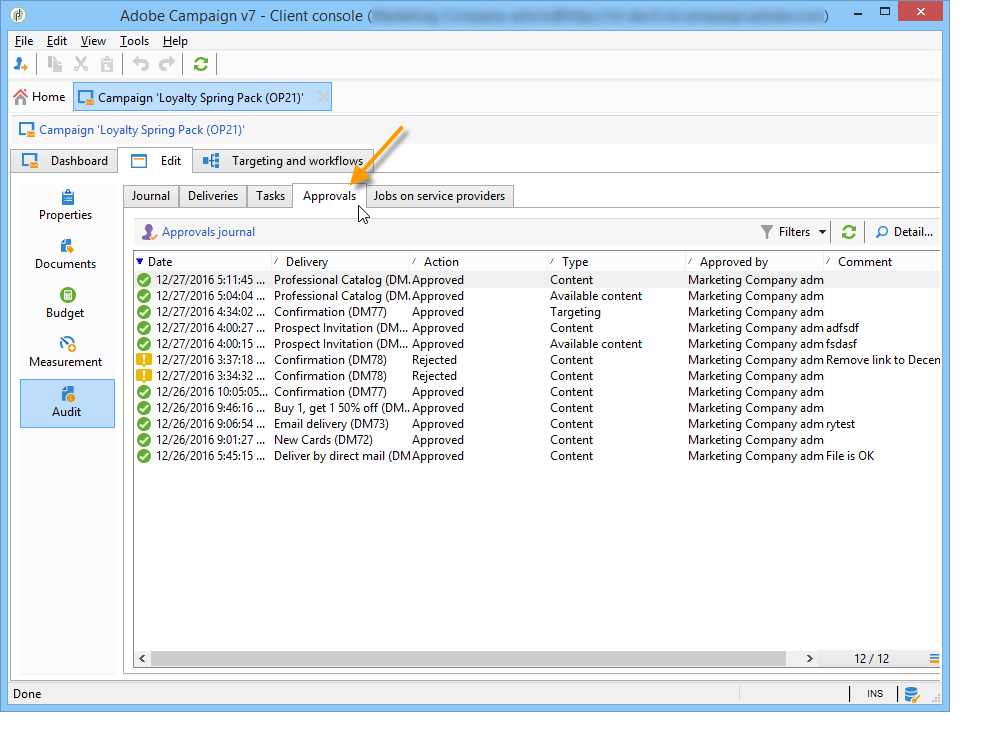The width and height of the screenshot is (981, 746).
Task: Refresh the approvals journal list
Action: click(x=848, y=232)
